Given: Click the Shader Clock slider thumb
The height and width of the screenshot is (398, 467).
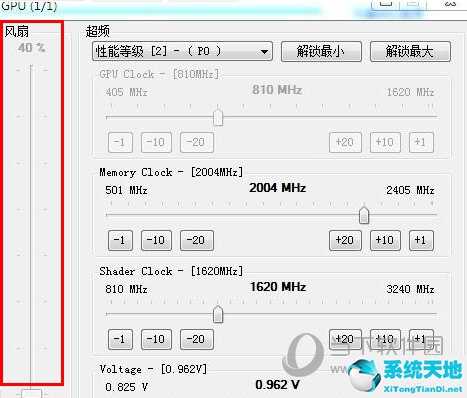Looking at the screenshot, I should click(218, 314).
